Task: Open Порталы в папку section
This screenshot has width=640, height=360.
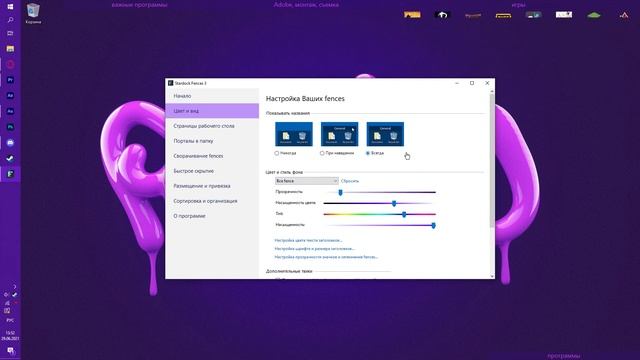Action: (212, 141)
